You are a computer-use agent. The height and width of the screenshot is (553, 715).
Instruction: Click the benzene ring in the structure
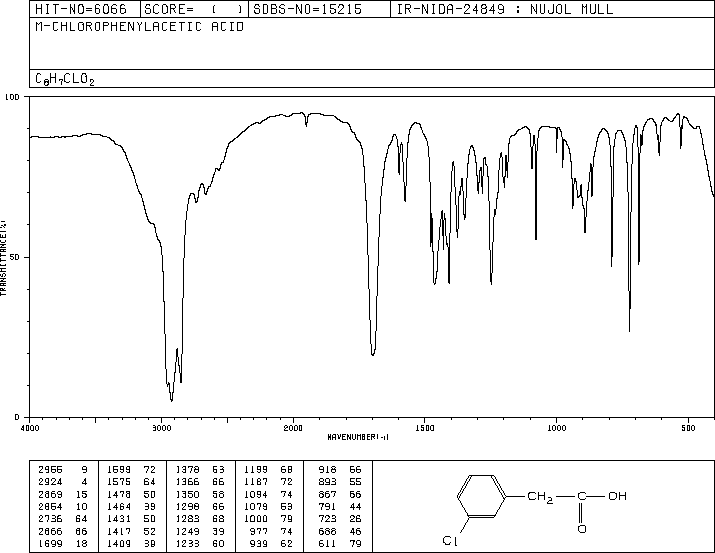click(482, 496)
